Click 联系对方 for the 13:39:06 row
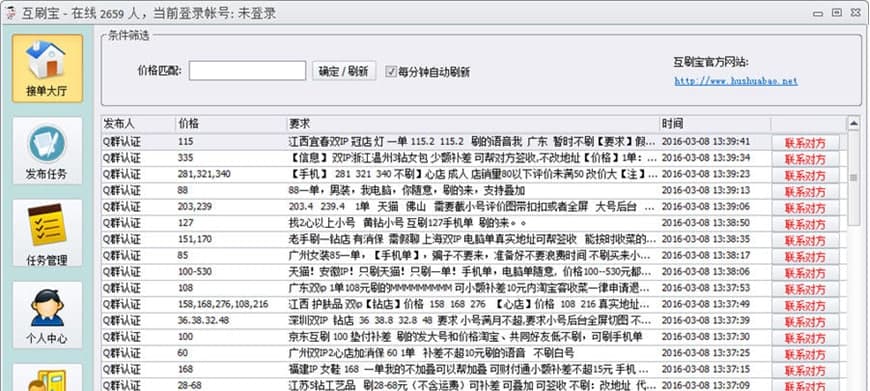The image size is (870, 391). [x=805, y=208]
